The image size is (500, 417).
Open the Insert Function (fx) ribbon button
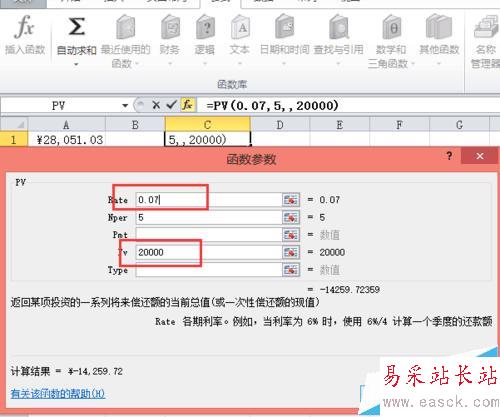coord(25,35)
